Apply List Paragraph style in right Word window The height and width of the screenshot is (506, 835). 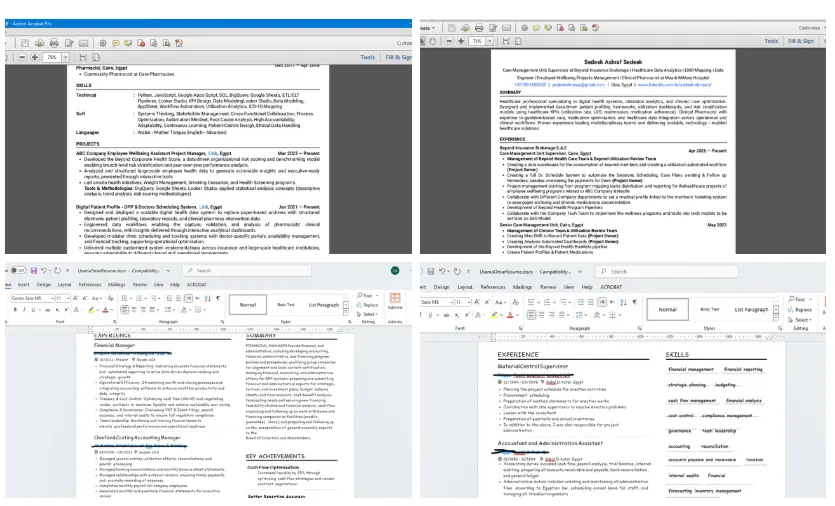(x=751, y=309)
